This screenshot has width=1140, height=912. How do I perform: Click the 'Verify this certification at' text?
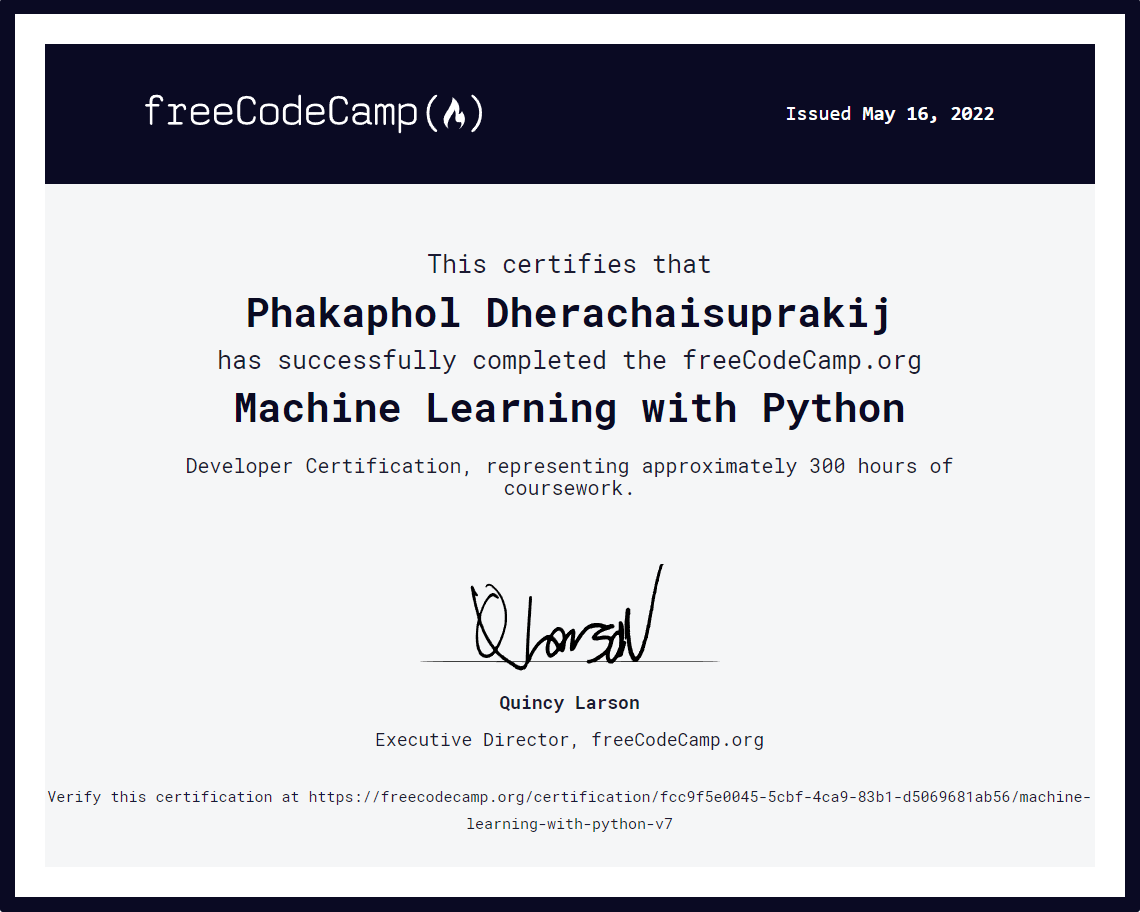pos(173,797)
